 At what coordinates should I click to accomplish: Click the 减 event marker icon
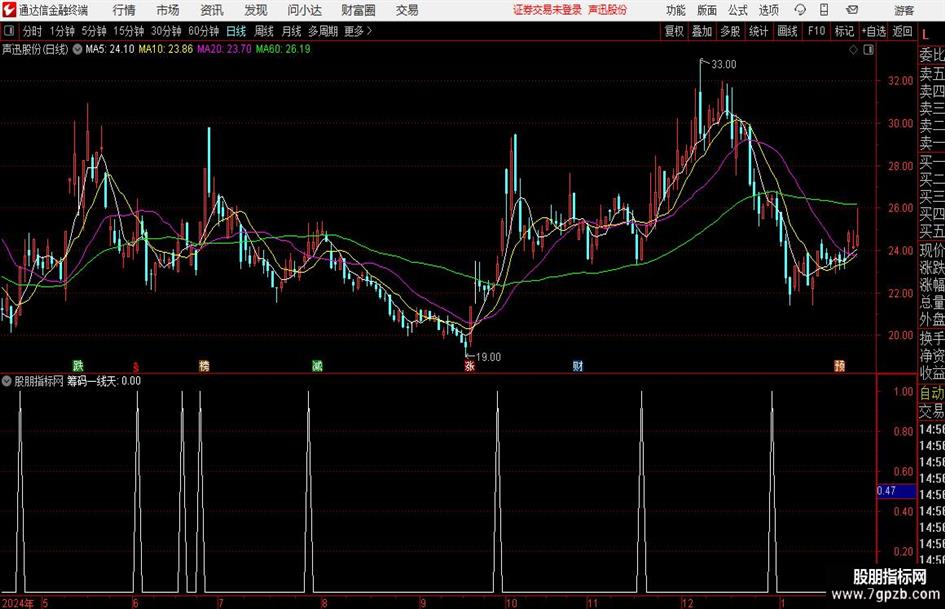(317, 366)
